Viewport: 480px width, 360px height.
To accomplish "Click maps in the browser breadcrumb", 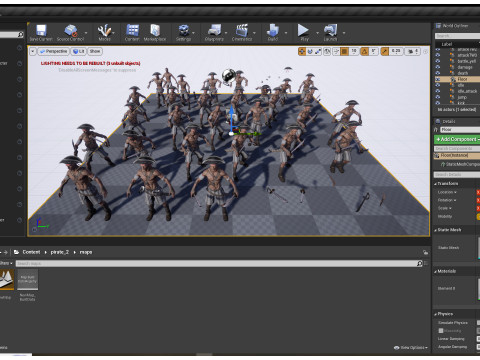I will pyautogui.click(x=86, y=252).
